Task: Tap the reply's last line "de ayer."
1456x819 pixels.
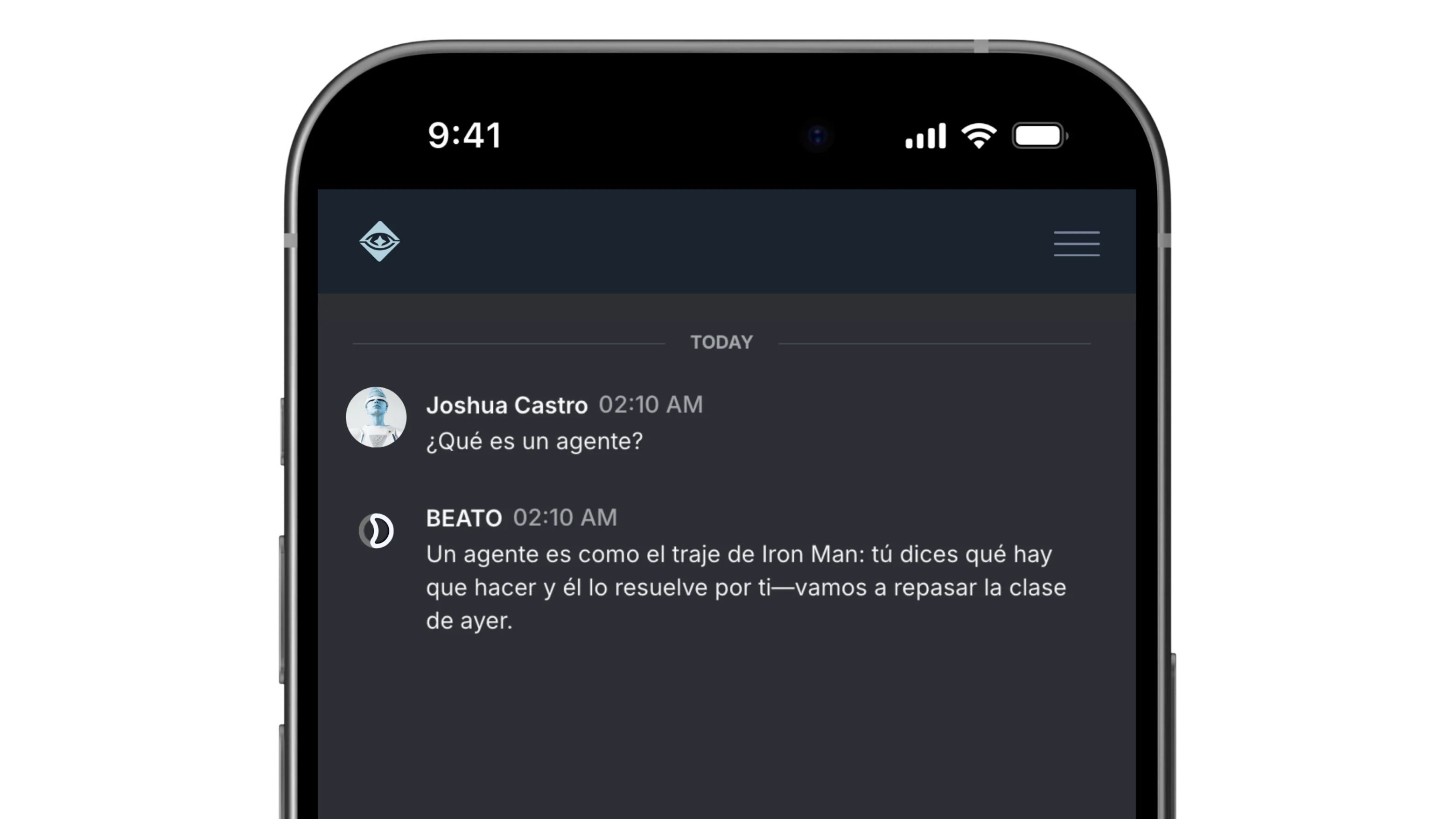Action: (x=469, y=621)
